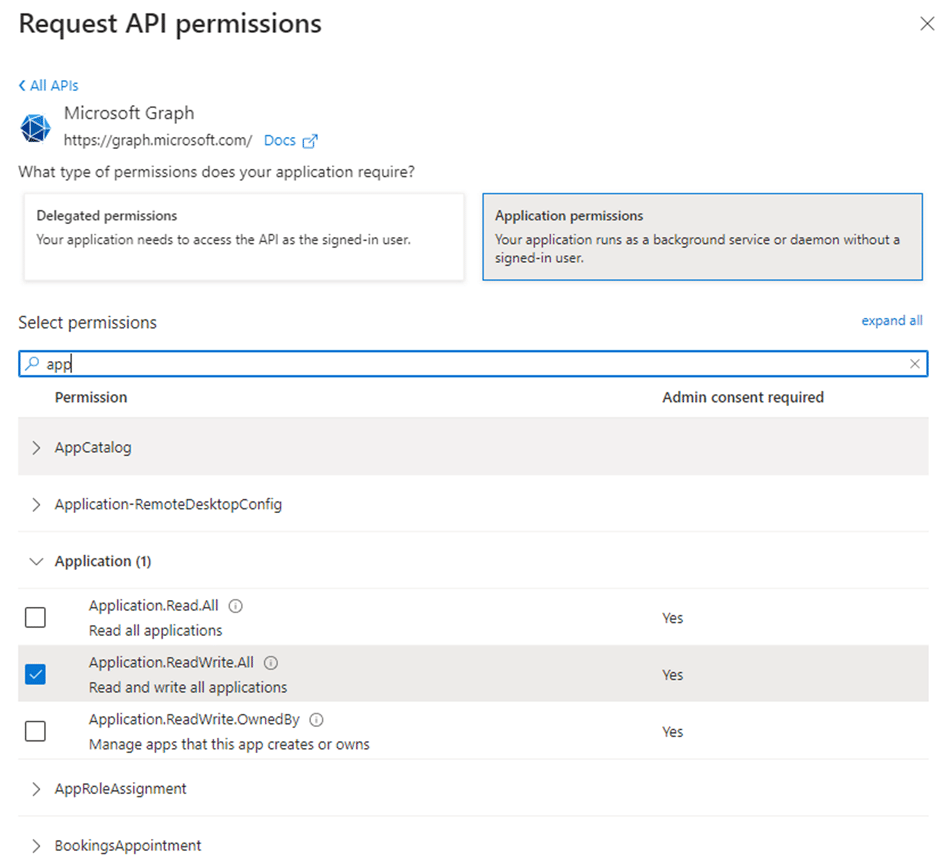Screen dimensions: 940x862
Task: Uncheck Application.ReadWrite.All checkbox
Action: click(35, 674)
